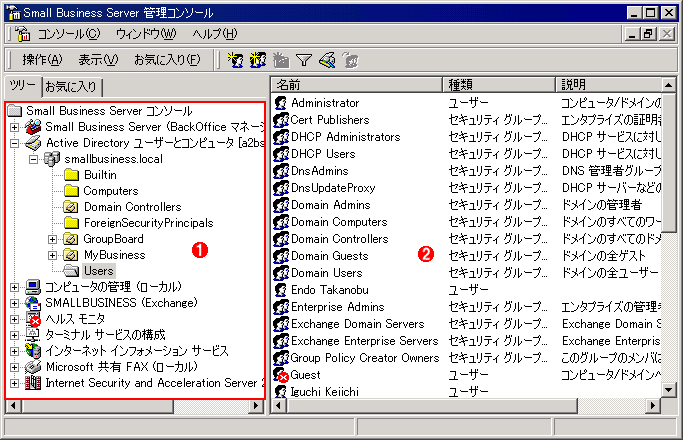Select the Builtin folder in tree
This screenshot has height=440, width=683.
point(100,175)
